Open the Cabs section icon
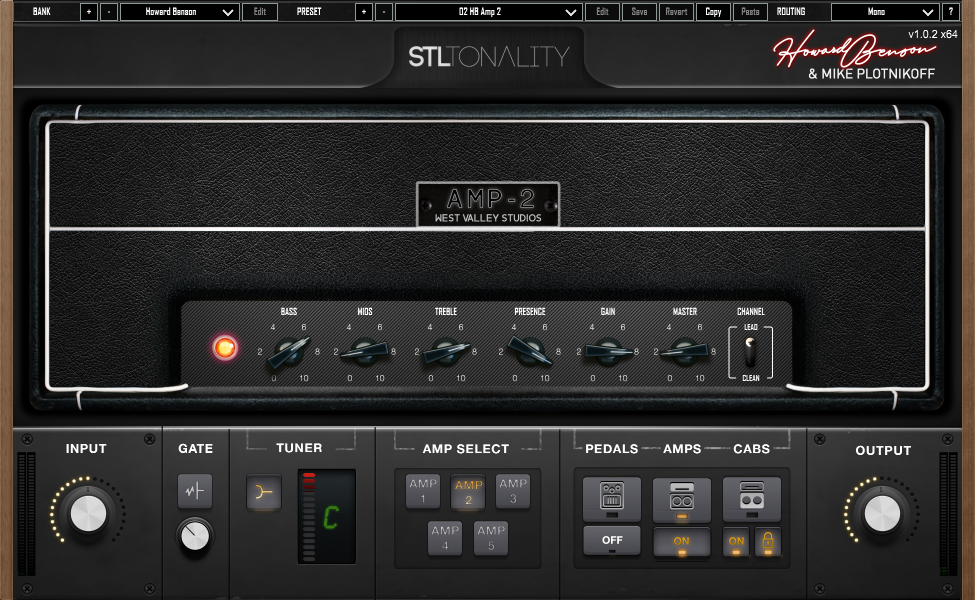 tap(751, 499)
